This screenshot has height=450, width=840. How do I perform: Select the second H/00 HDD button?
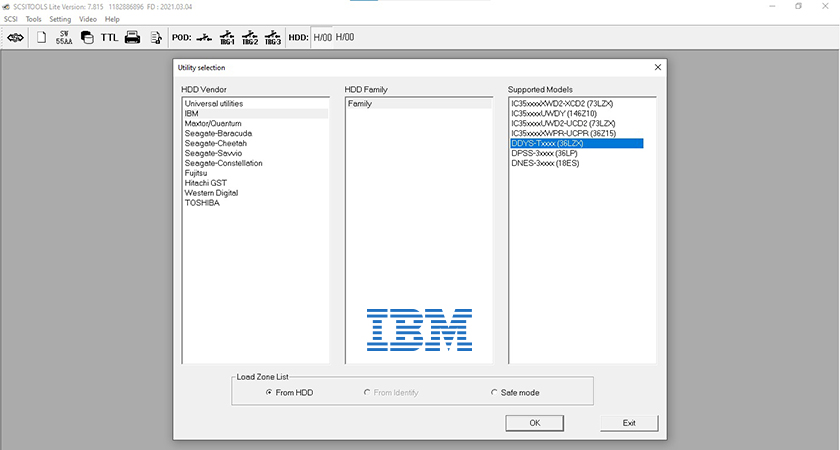coord(345,38)
